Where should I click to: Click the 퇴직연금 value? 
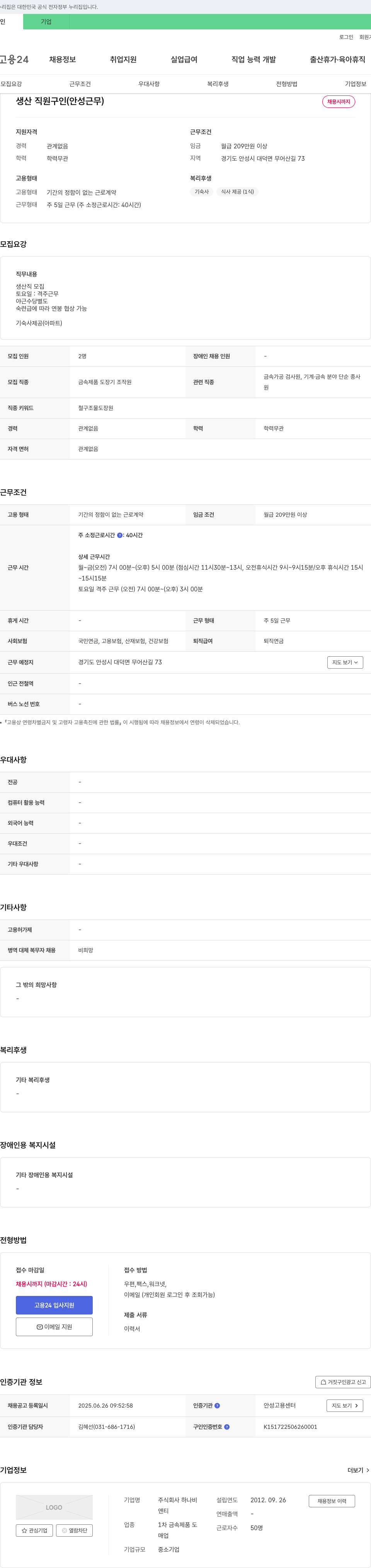pyautogui.click(x=273, y=641)
